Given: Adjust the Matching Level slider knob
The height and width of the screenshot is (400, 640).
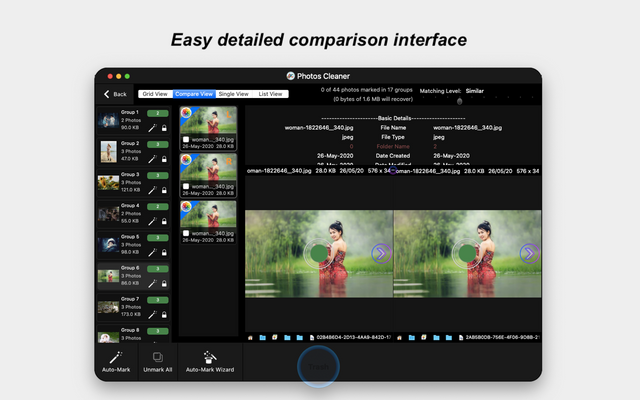Looking at the screenshot, I should [460, 101].
